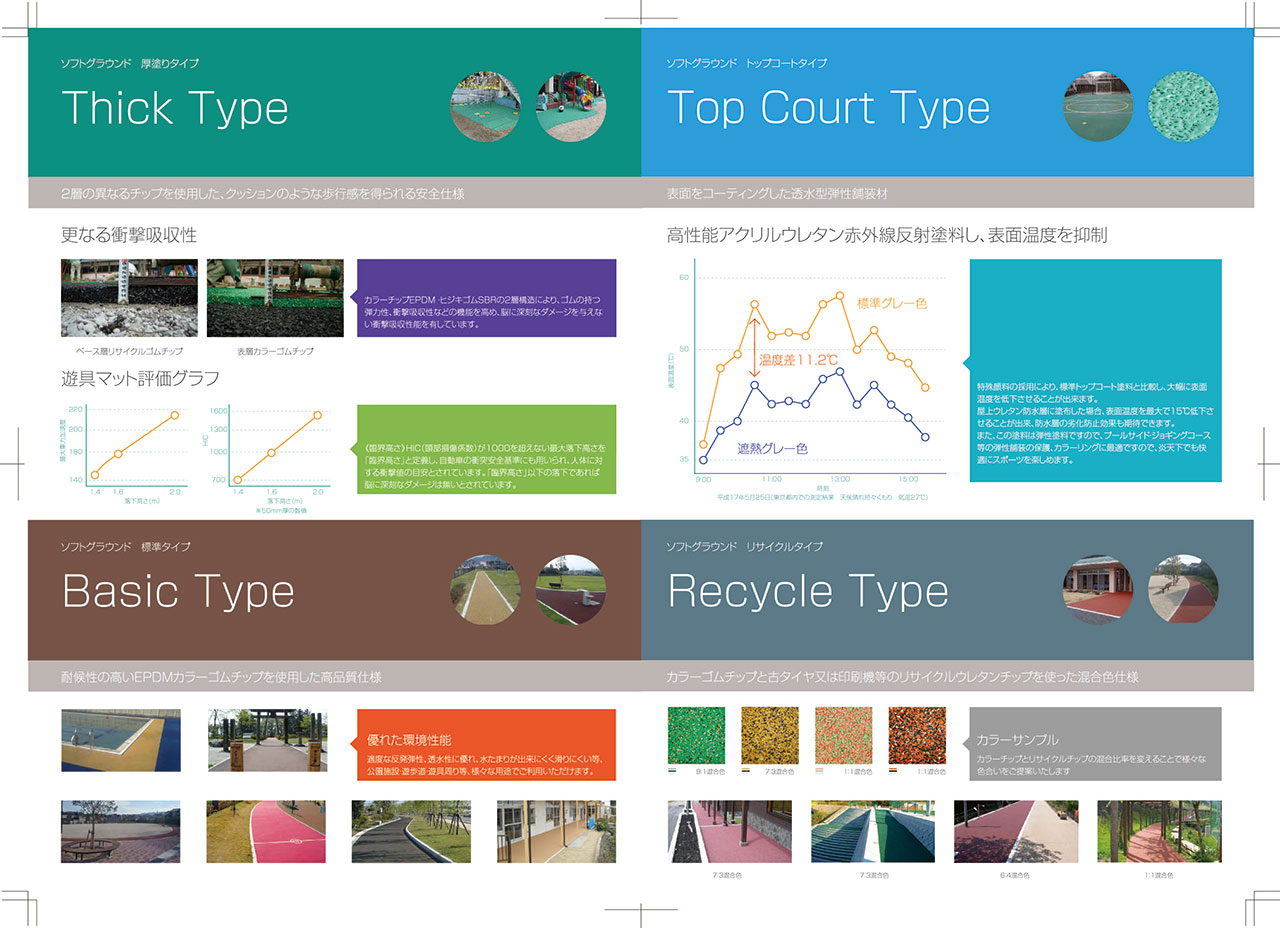Click the pink running track photo

(268, 831)
